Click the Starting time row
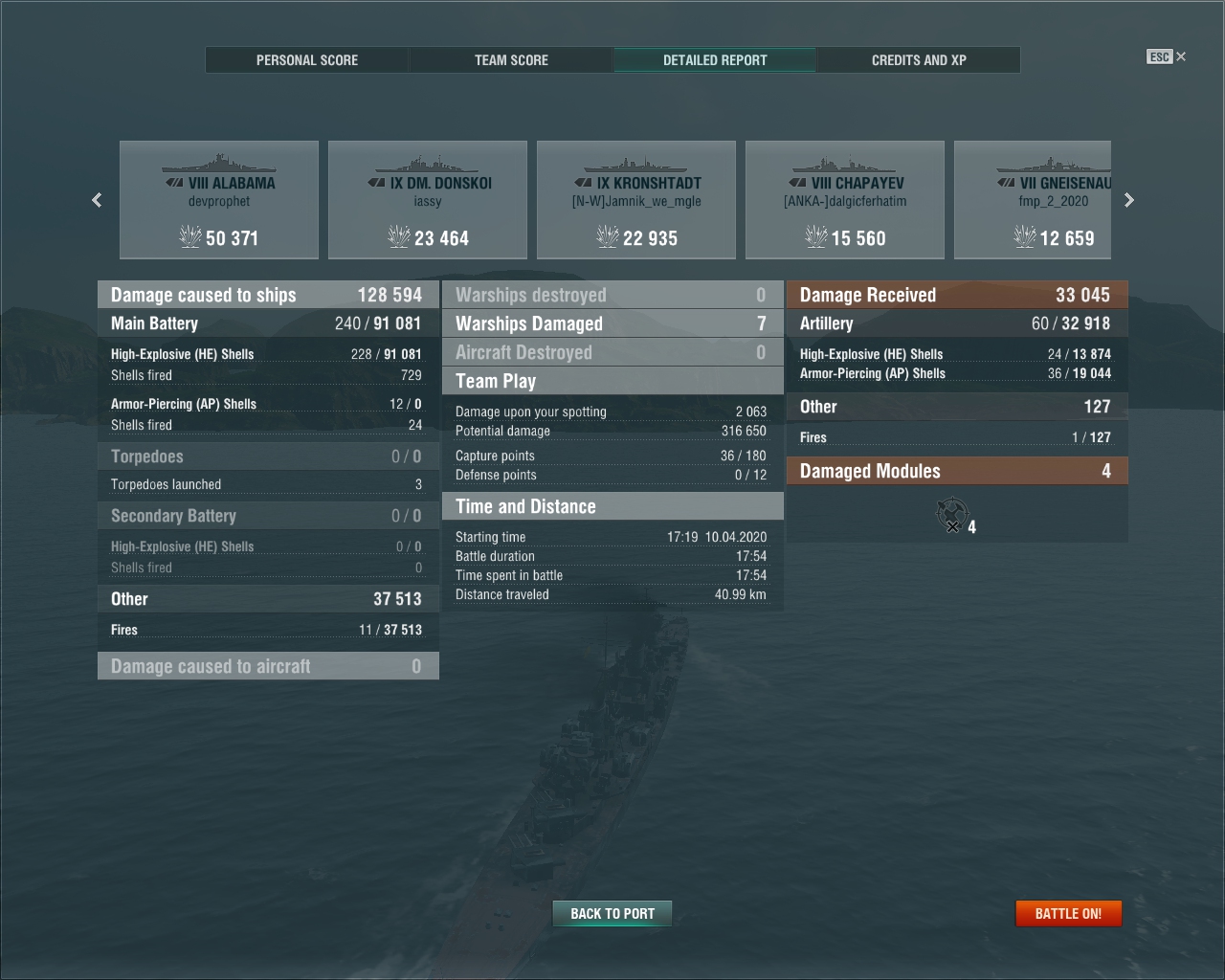This screenshot has width=1225, height=980. click(x=612, y=537)
